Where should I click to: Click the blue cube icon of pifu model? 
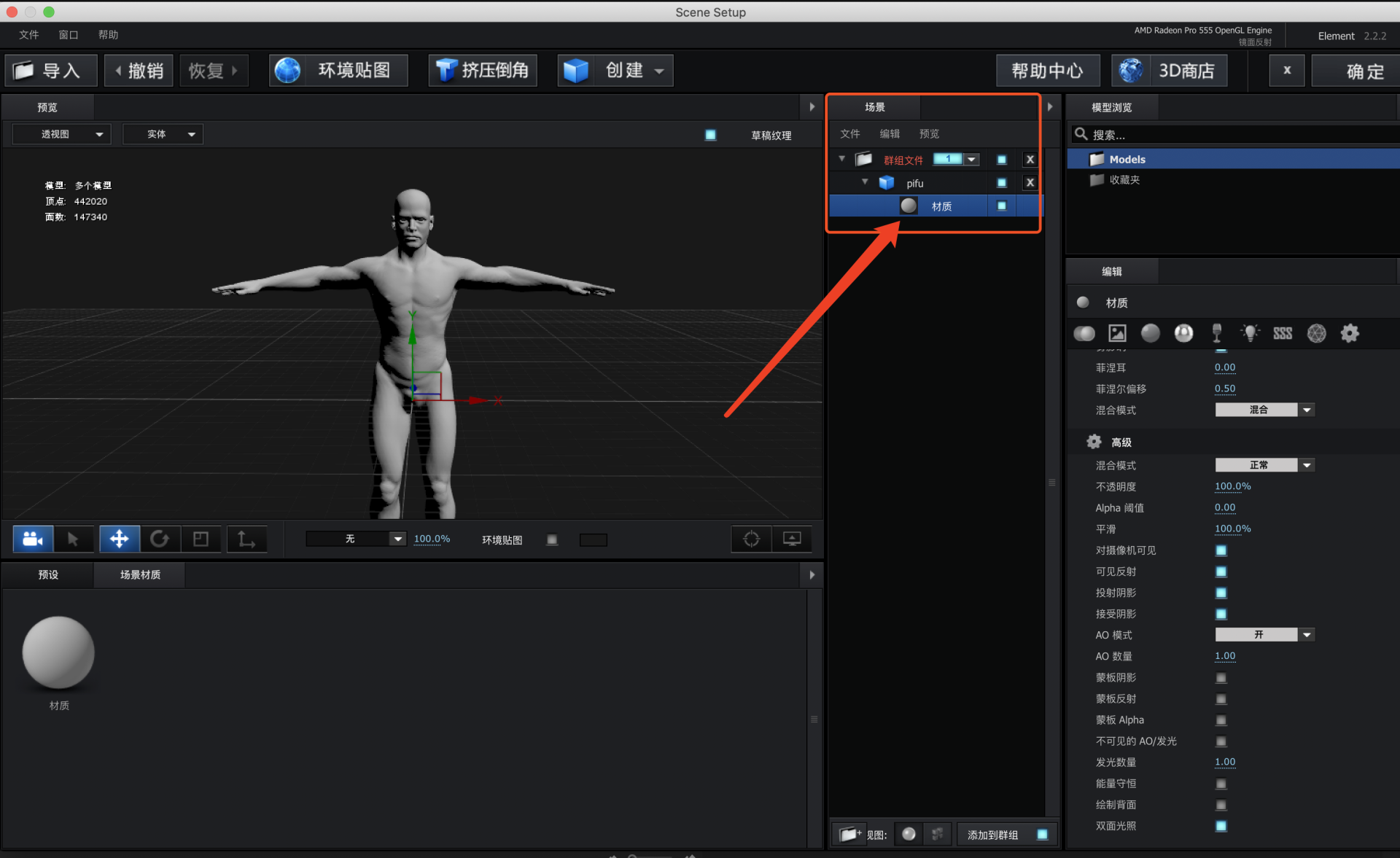click(887, 183)
